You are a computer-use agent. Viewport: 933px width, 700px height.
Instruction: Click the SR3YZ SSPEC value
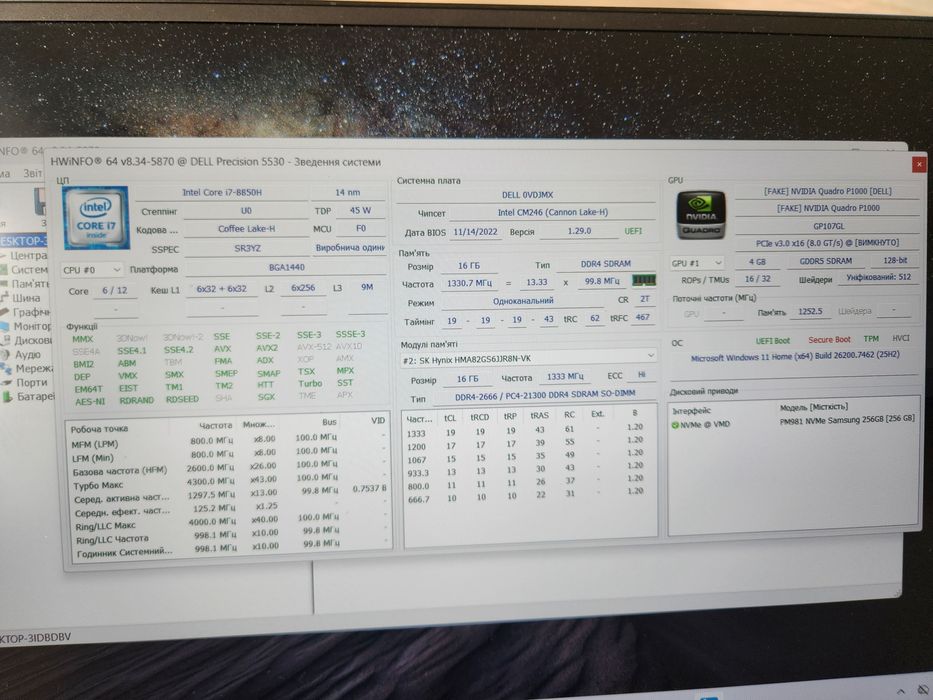[248, 248]
